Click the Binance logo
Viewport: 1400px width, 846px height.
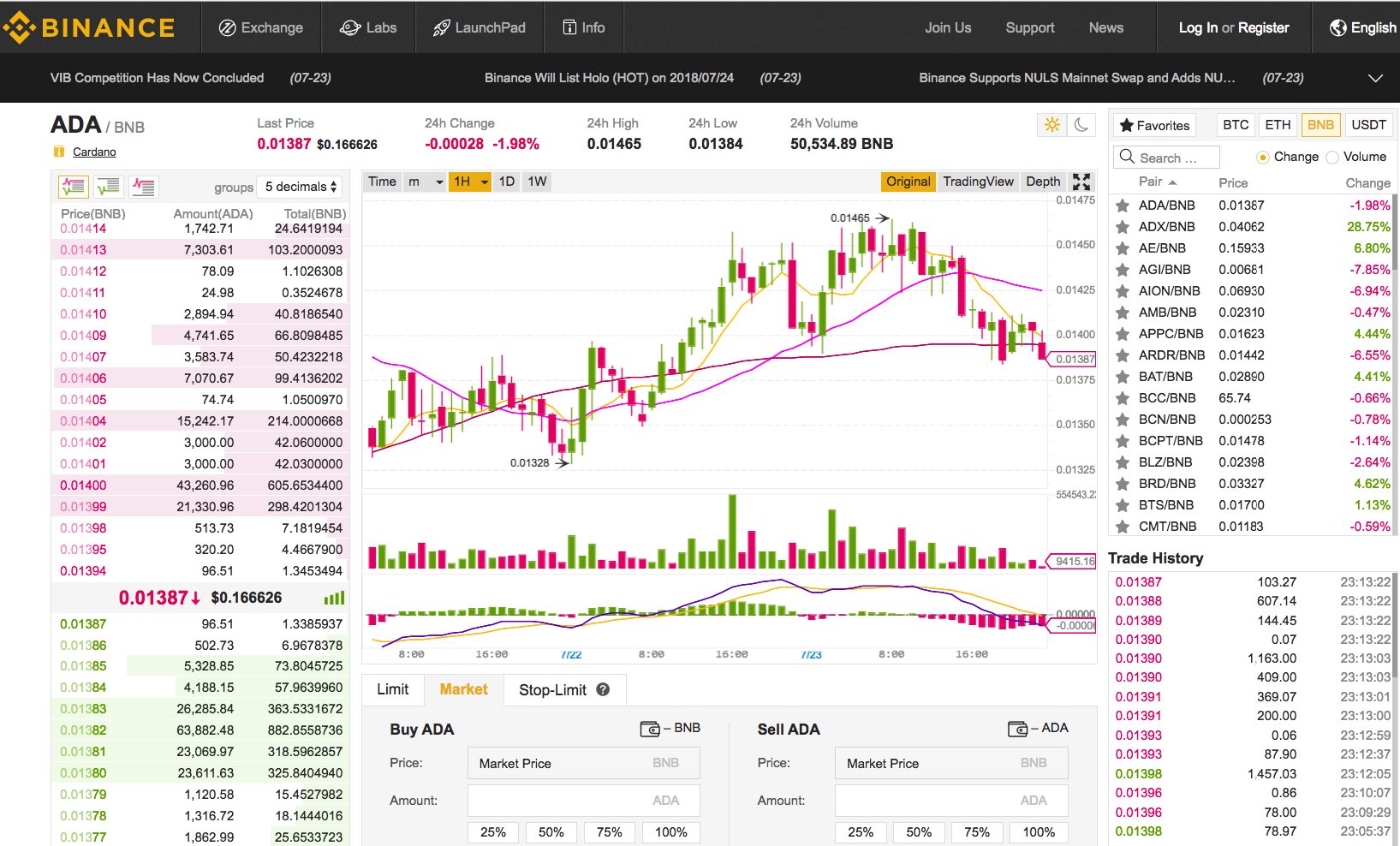coord(89,27)
